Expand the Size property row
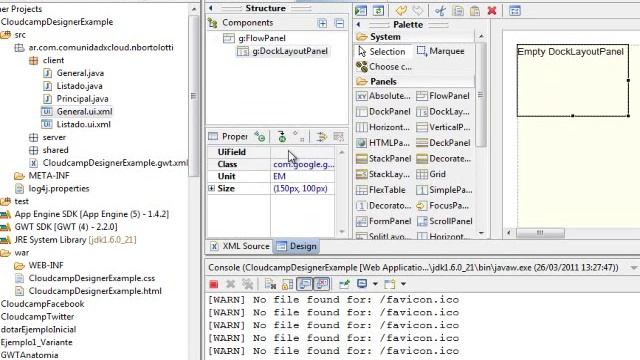640x360 pixels. 211,188
